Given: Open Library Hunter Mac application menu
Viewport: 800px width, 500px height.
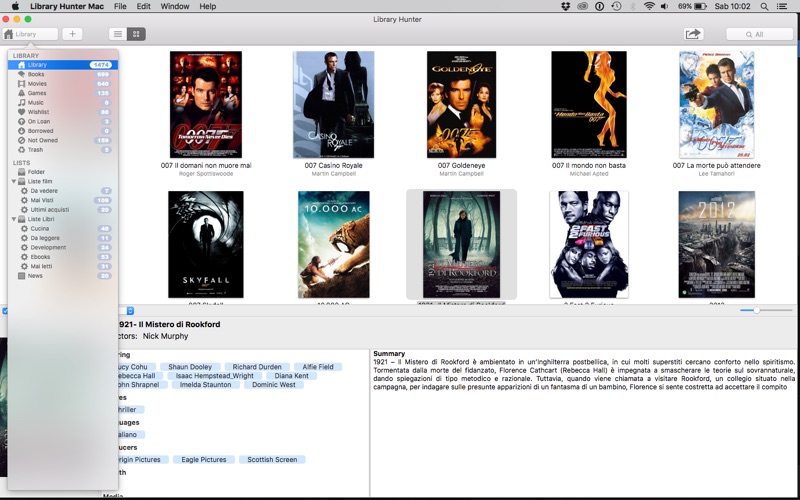Looking at the screenshot, I should [x=67, y=6].
